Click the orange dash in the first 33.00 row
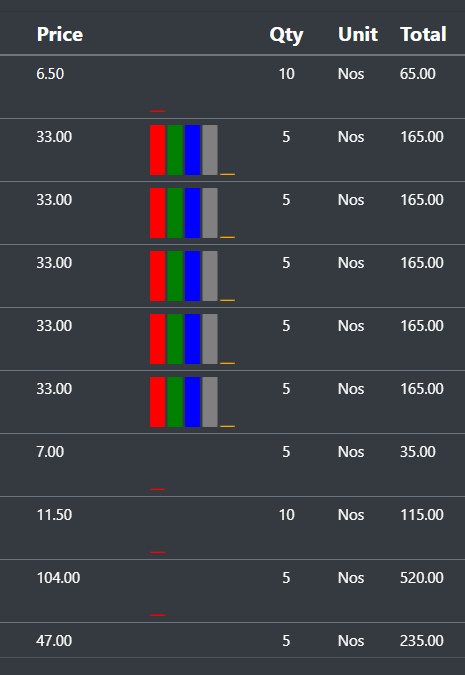Screen dimensions: 465x675 pos(227,174)
